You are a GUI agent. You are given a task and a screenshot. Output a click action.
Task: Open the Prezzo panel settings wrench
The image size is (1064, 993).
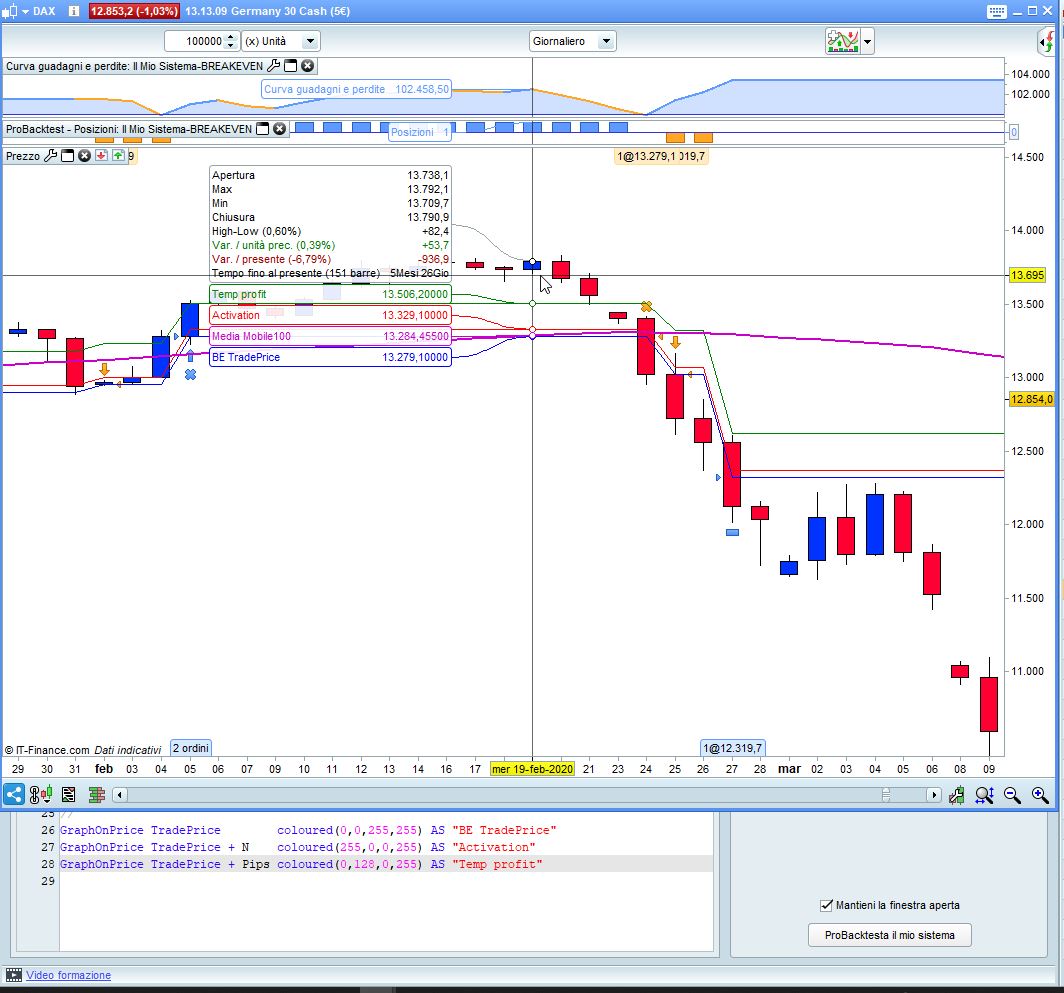click(50, 156)
